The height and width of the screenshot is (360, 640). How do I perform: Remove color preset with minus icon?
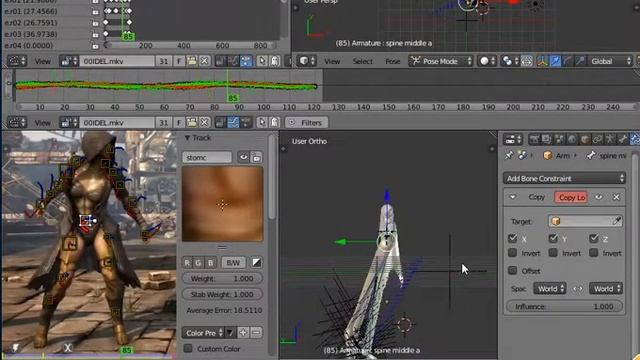pyautogui.click(x=256, y=333)
